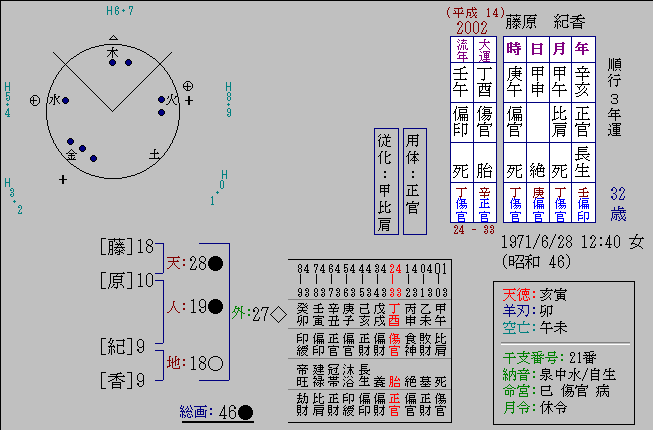This screenshot has width=653, height=430.
Task: Click the 天徳: 亥寅 line in info box
Action: (x=539, y=295)
